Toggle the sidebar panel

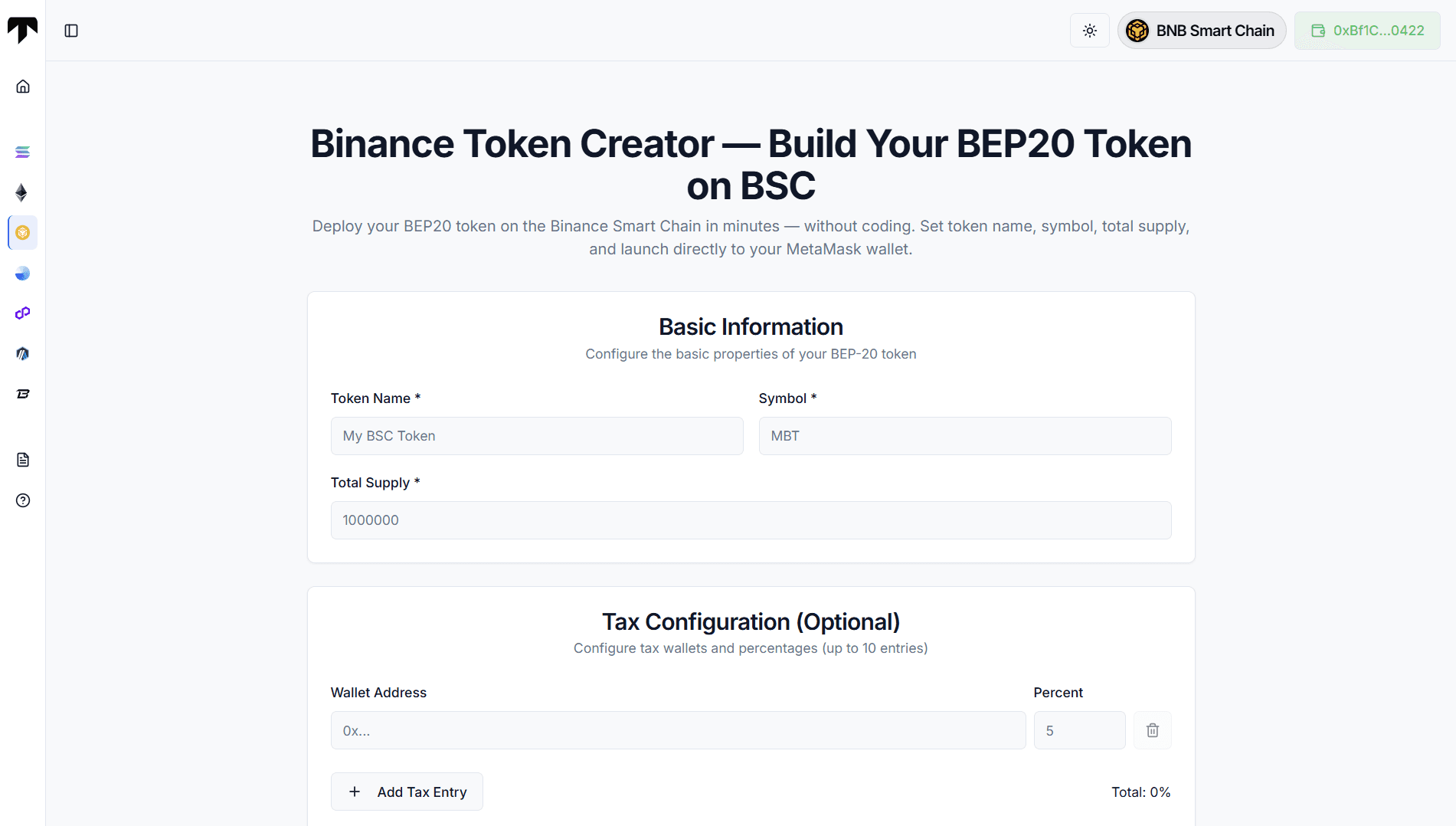point(71,31)
